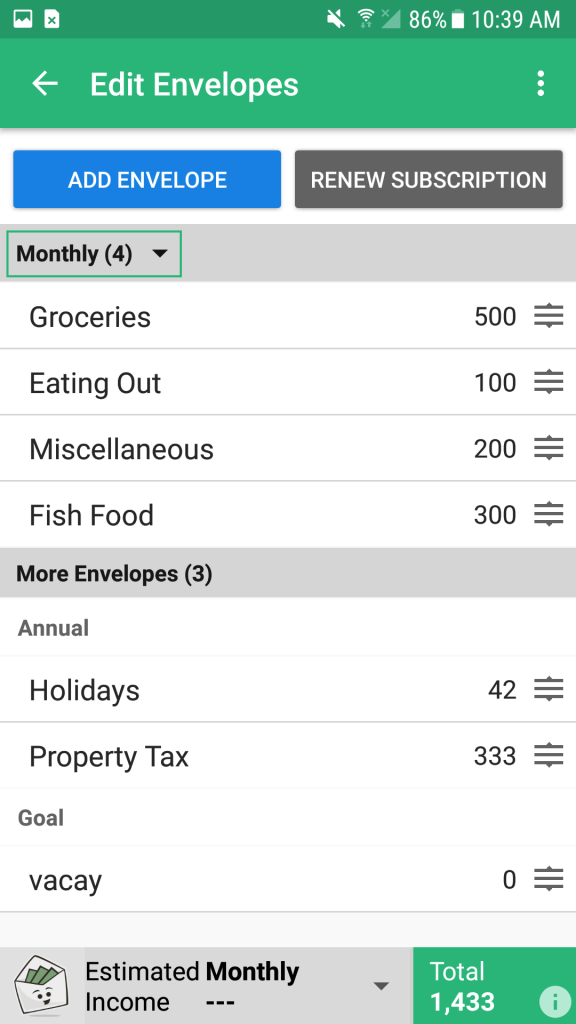The width and height of the screenshot is (576, 1024).
Task: Tap the reorder handle for Groceries
Action: coord(549,317)
